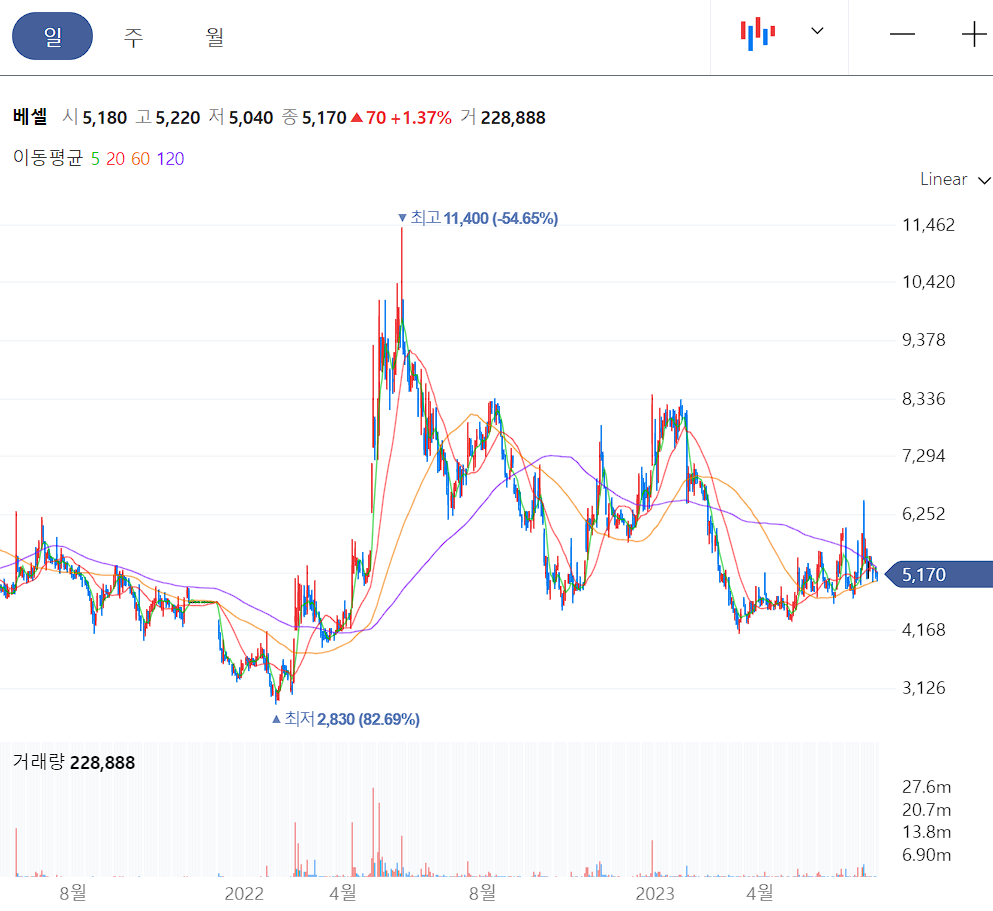
Task: Zoom out using the minus icon
Action: click(x=903, y=34)
